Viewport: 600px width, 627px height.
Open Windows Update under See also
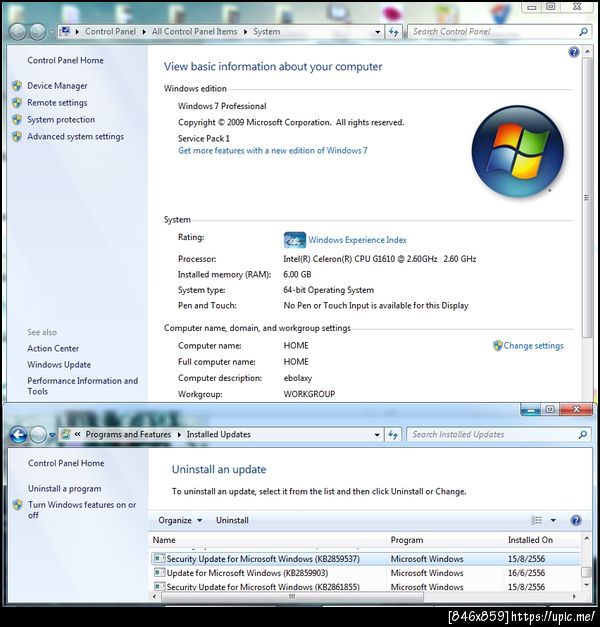pyautogui.click(x=59, y=365)
